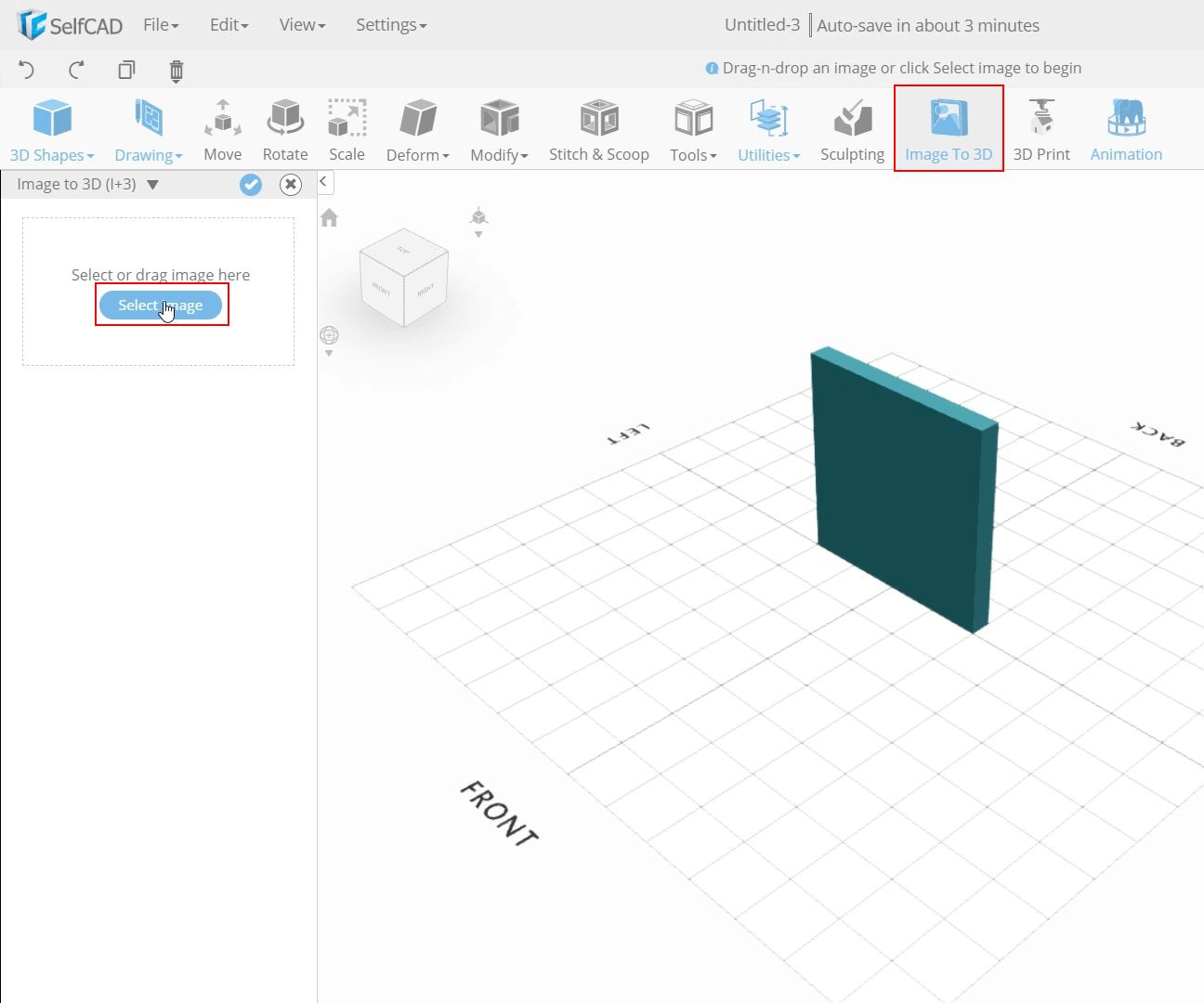Click the trash Delete icon

(177, 71)
